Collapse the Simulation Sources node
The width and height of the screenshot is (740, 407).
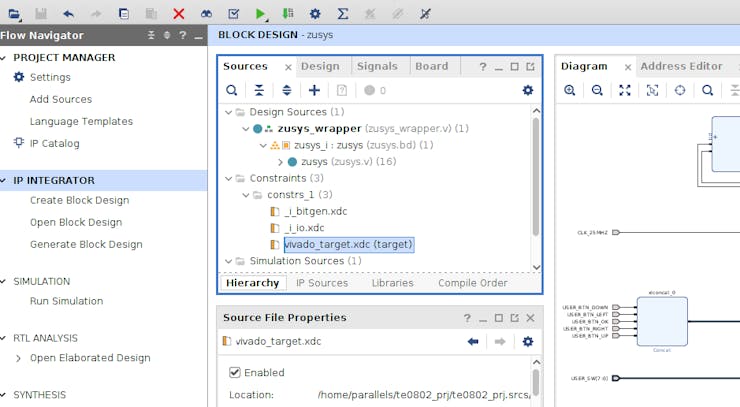(x=228, y=261)
